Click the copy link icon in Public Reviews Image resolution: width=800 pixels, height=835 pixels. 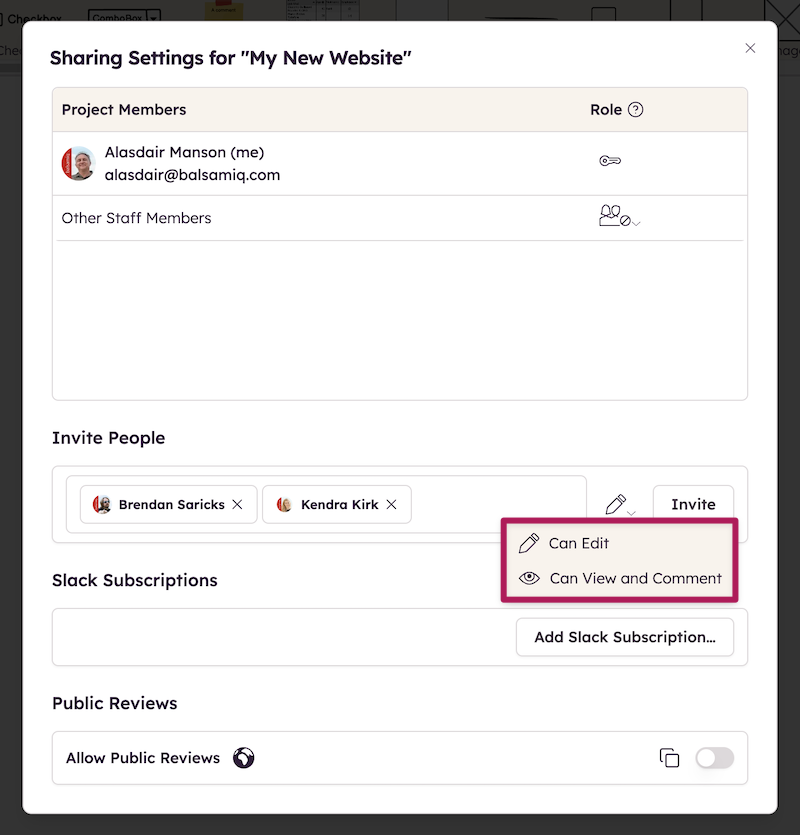(x=670, y=757)
